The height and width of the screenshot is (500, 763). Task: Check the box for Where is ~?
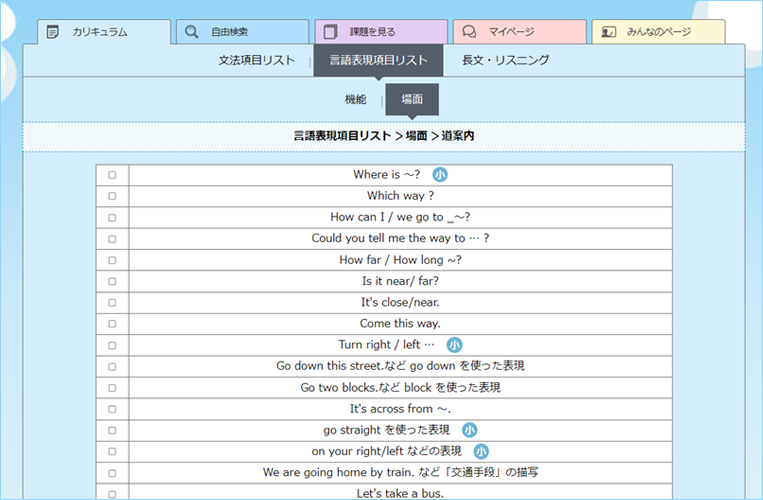tap(112, 175)
